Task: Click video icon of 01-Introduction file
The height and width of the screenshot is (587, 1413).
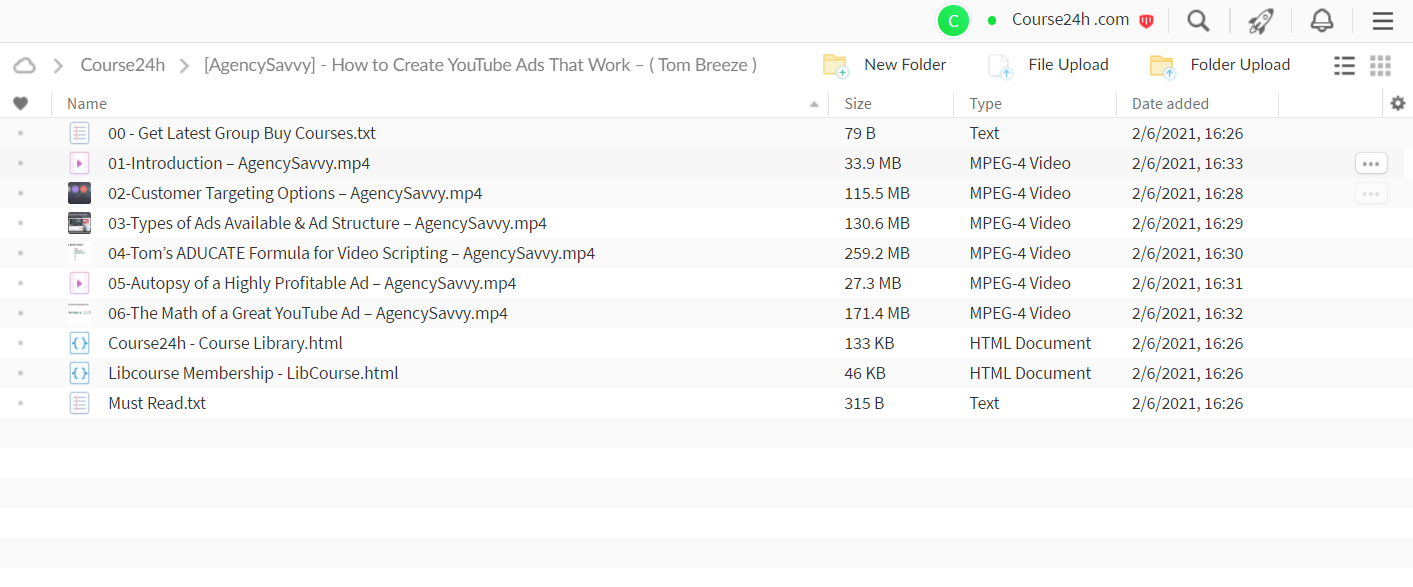Action: 79,163
